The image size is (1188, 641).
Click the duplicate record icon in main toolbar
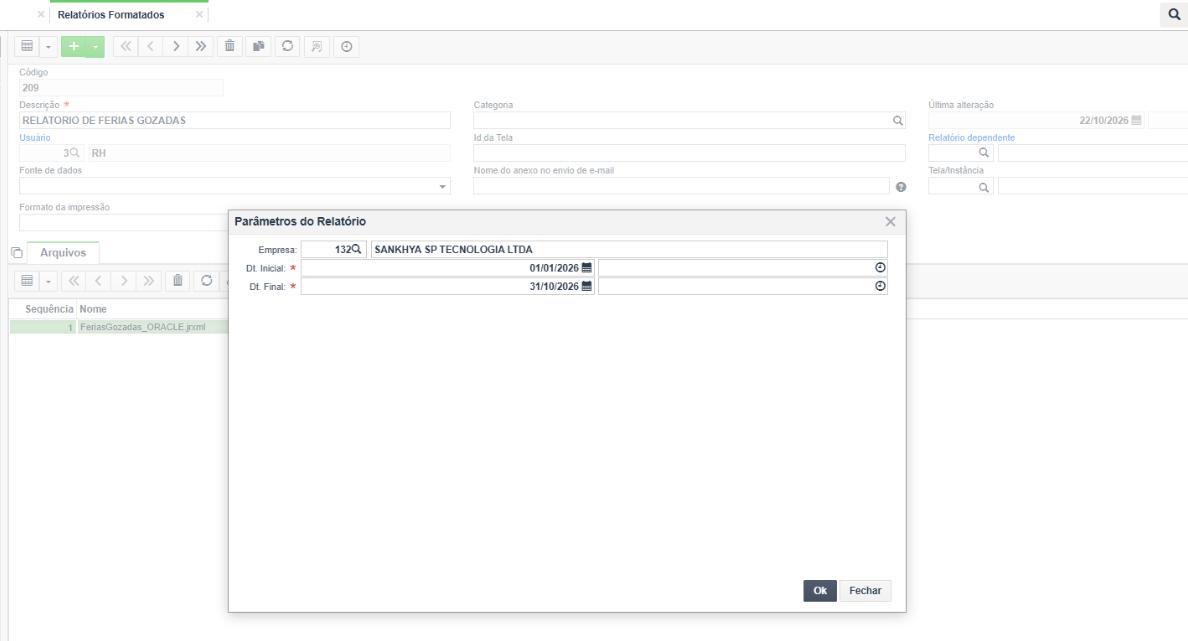(258, 46)
